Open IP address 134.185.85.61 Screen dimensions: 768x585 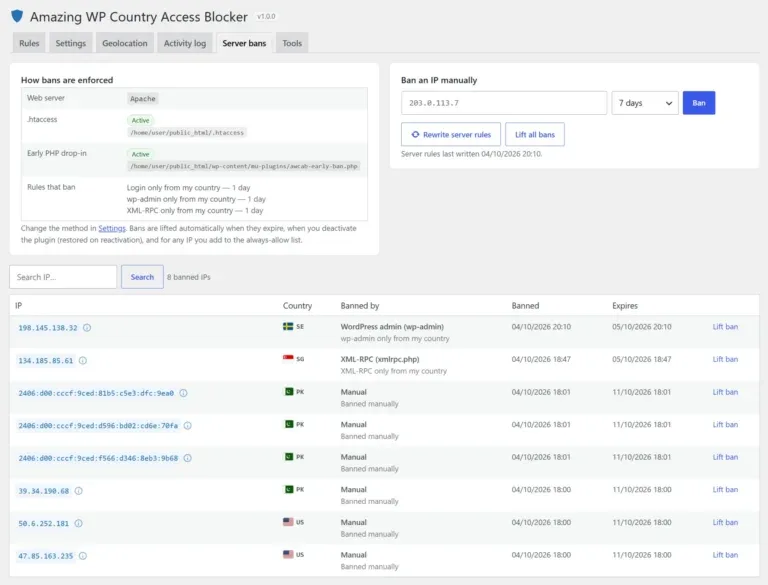(x=46, y=361)
